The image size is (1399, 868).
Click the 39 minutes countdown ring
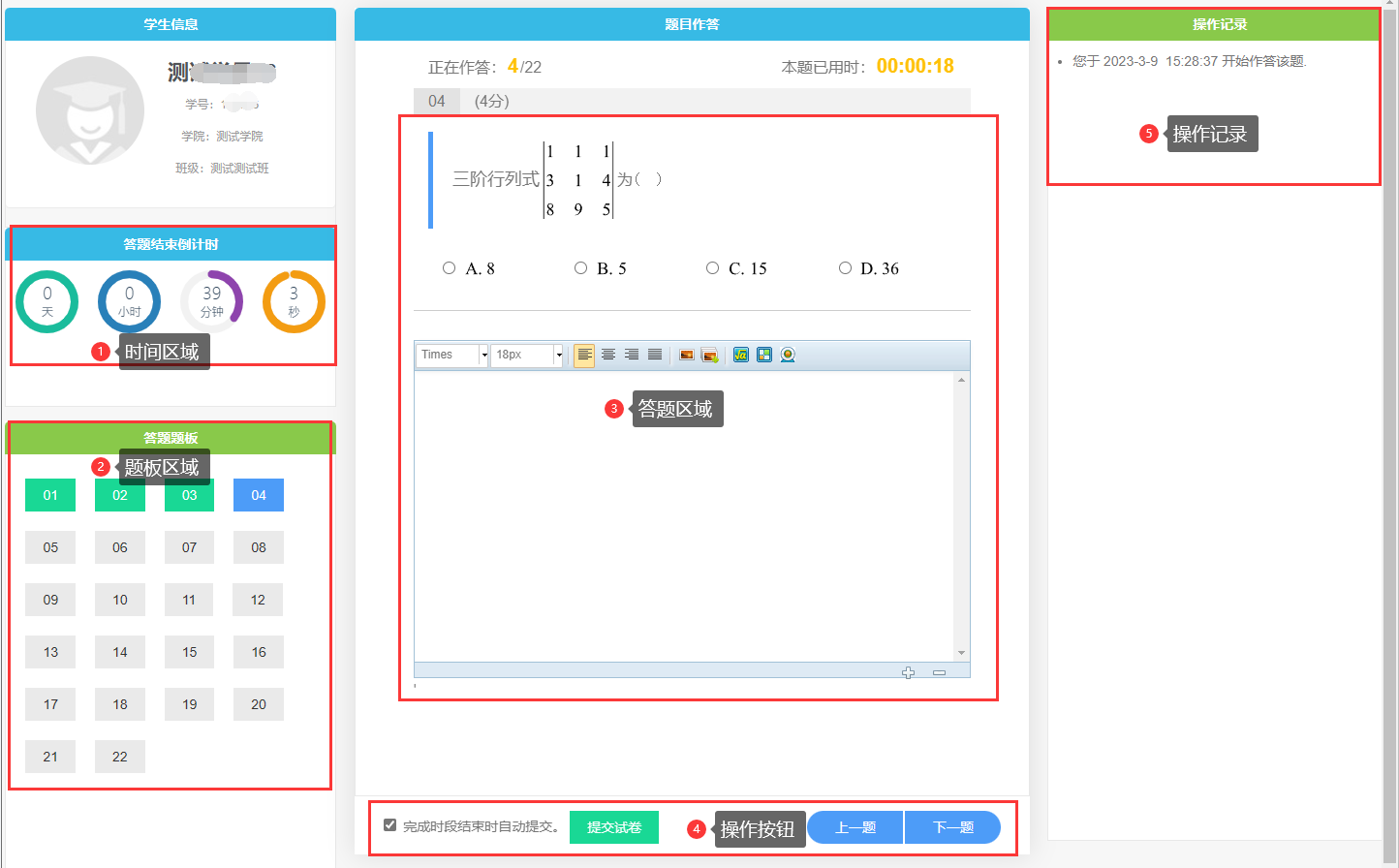coord(211,301)
